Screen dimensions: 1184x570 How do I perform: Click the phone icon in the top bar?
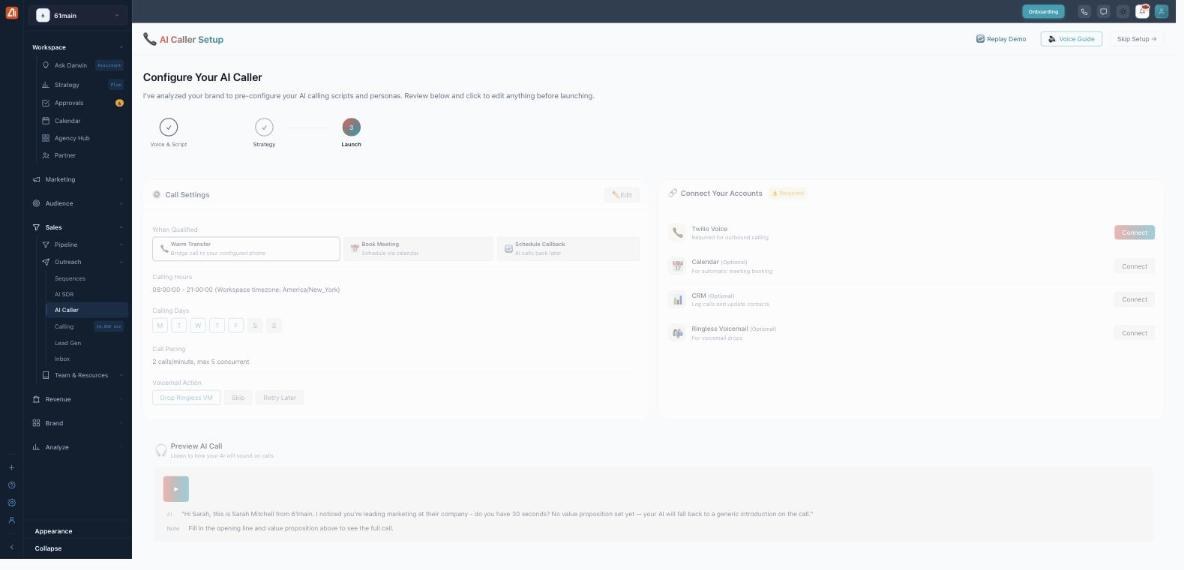point(1084,12)
